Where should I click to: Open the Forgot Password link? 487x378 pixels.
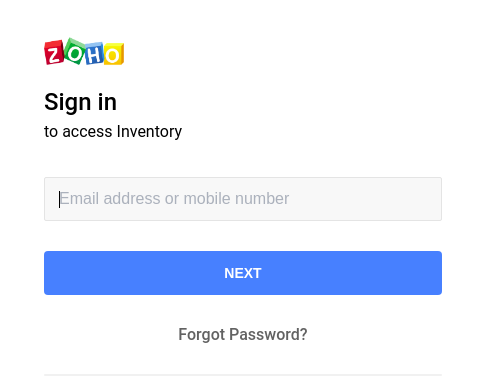click(x=243, y=334)
